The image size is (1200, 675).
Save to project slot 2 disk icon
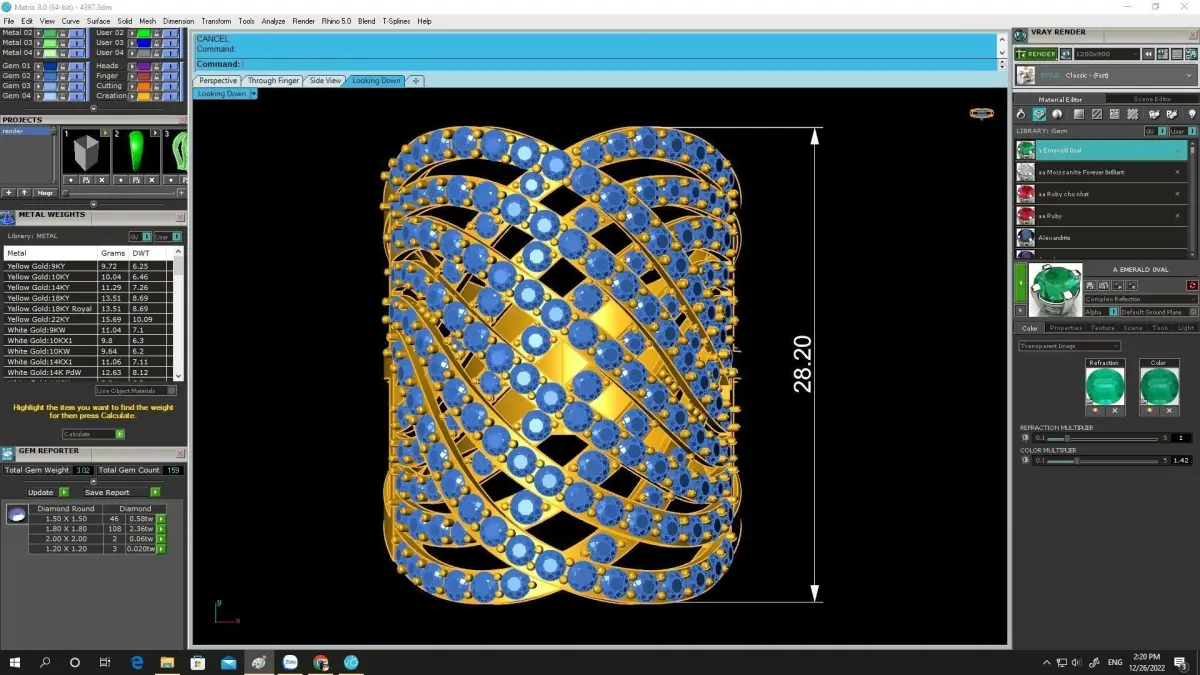click(136, 180)
